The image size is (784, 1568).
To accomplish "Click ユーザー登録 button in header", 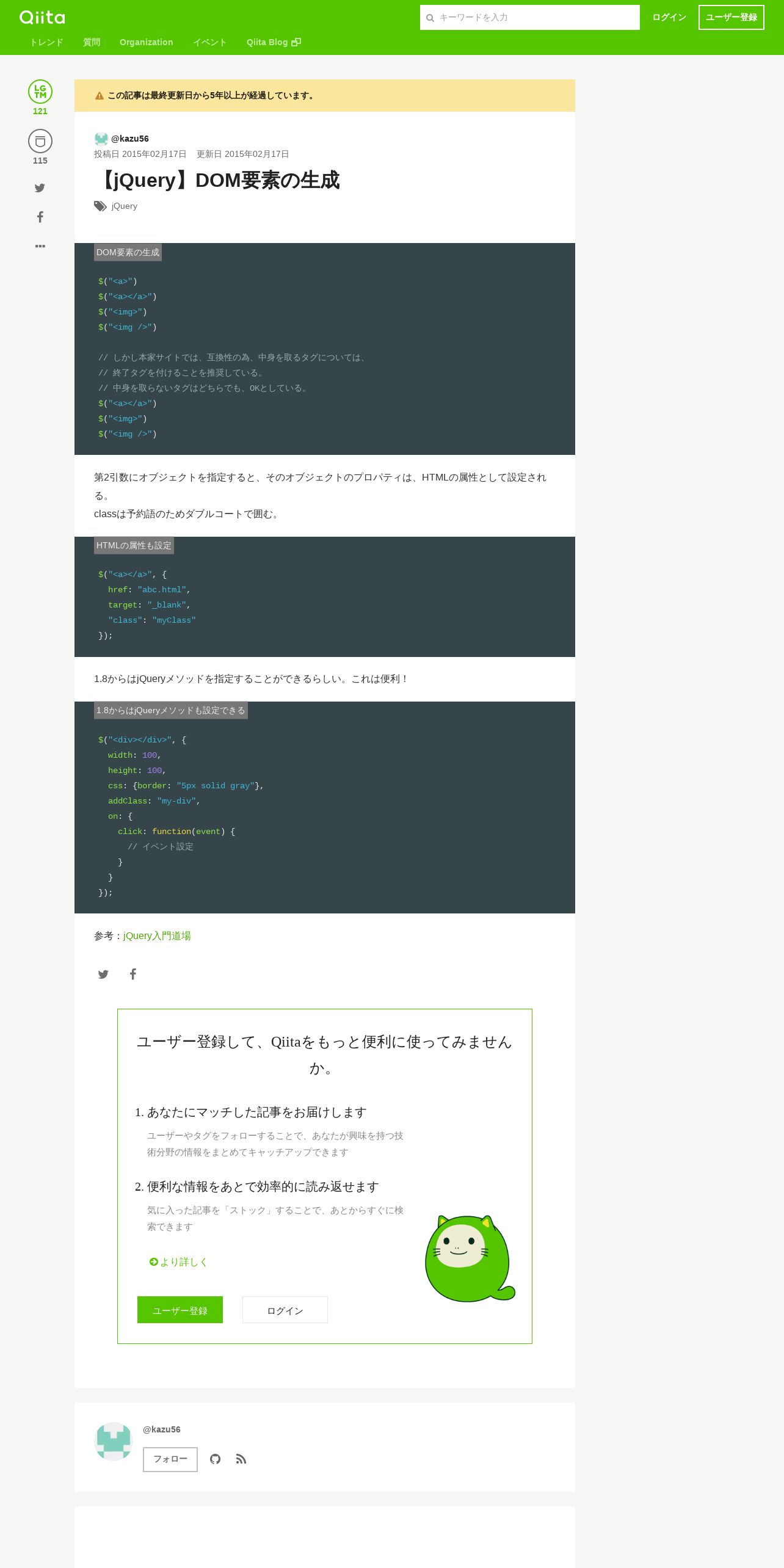I will (731, 17).
